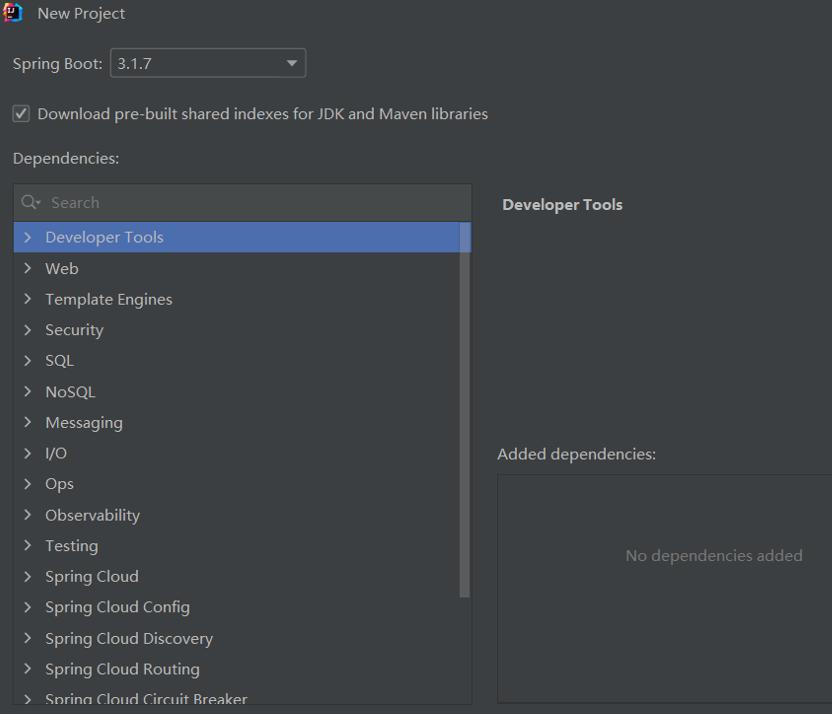Expand the Web dependencies chevron
The height and width of the screenshot is (714, 832).
coord(28,268)
